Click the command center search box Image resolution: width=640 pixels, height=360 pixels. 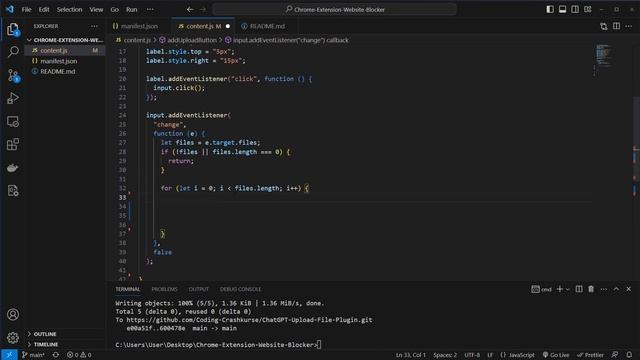(x=334, y=9)
